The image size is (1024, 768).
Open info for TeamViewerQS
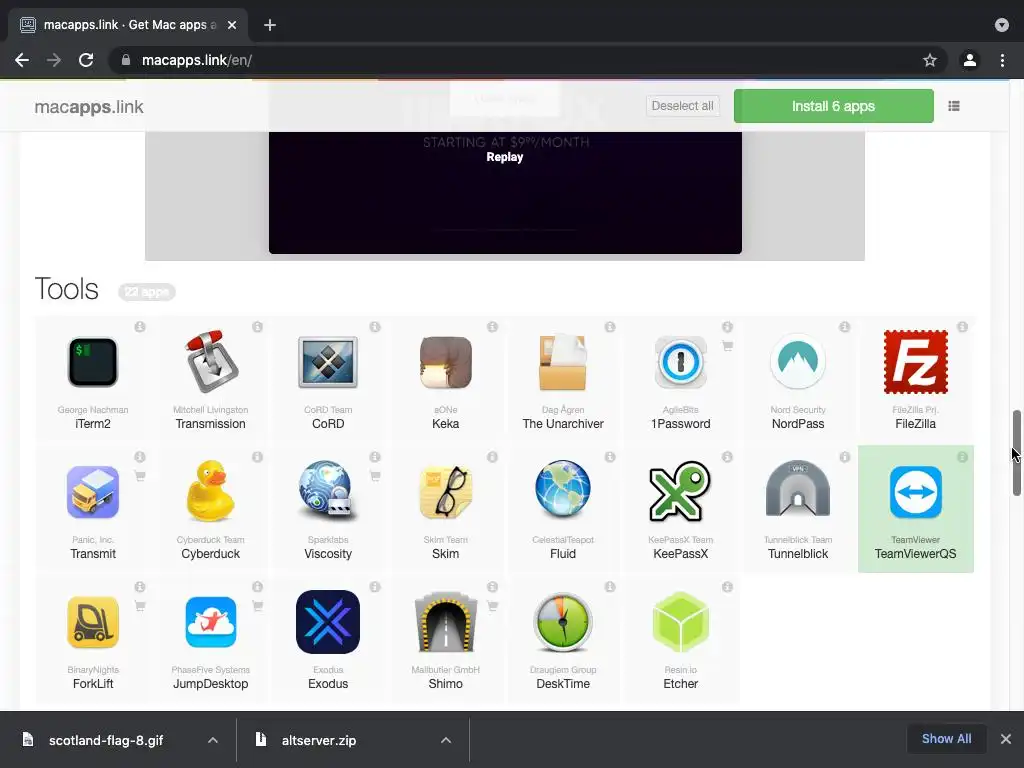click(963, 457)
